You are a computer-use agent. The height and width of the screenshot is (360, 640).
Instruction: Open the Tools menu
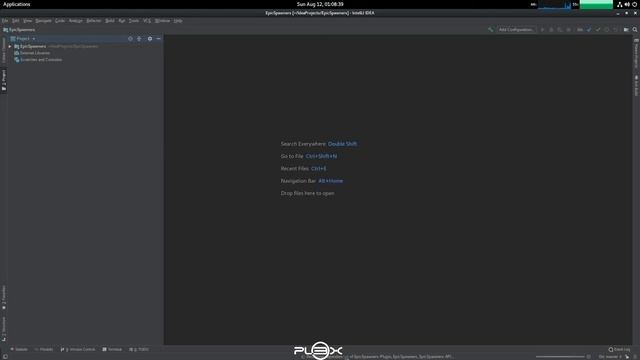(134, 21)
